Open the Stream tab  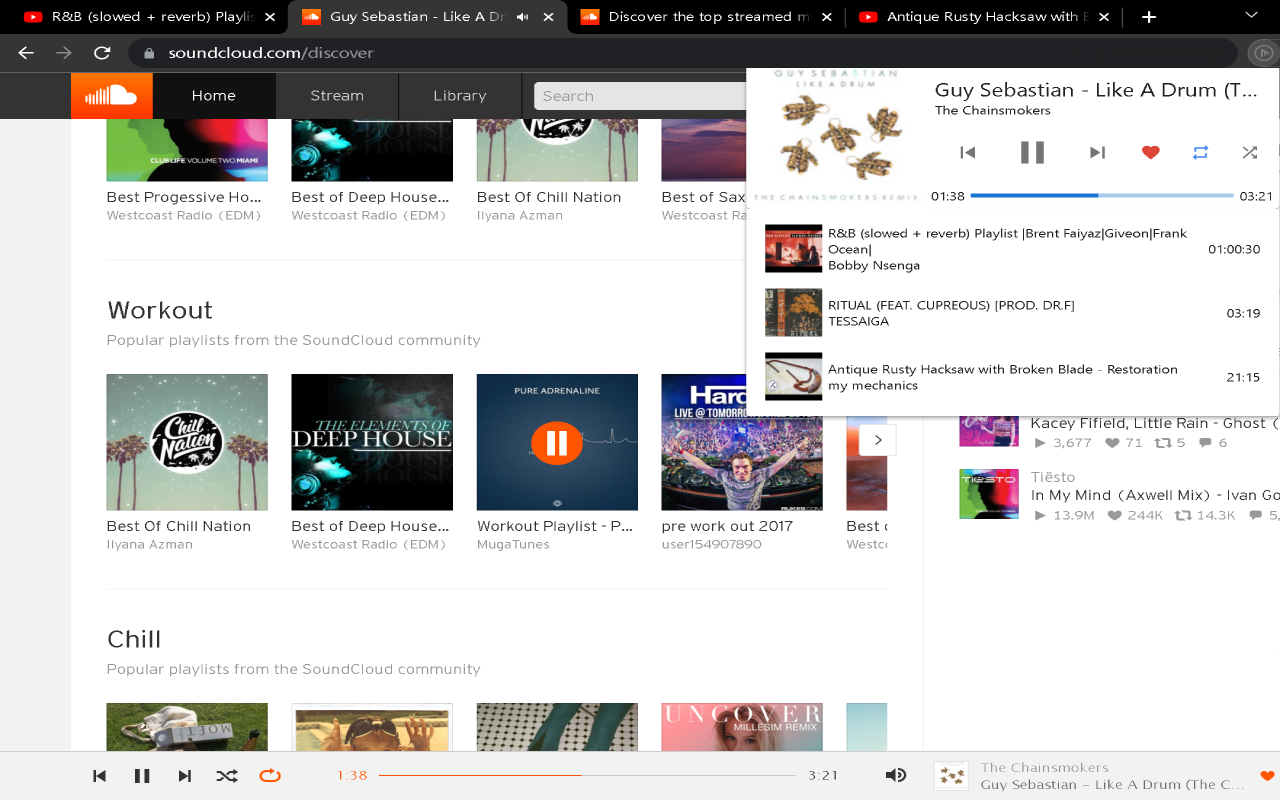point(337,96)
